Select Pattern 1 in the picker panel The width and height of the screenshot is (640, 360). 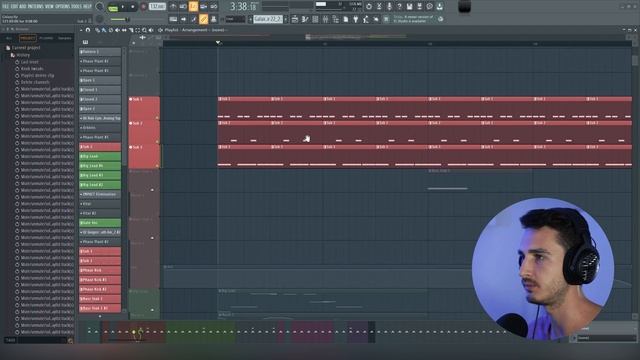click(x=100, y=52)
